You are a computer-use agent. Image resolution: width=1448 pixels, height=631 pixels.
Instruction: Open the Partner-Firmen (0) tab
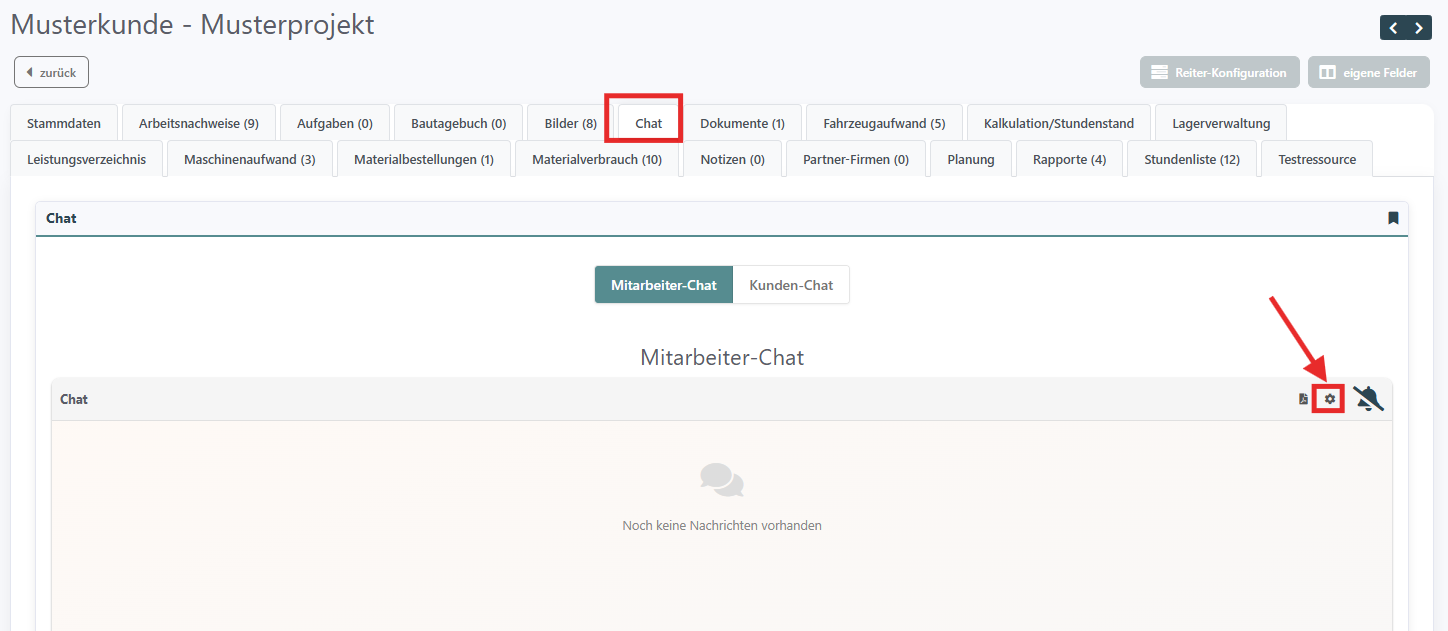tap(856, 159)
